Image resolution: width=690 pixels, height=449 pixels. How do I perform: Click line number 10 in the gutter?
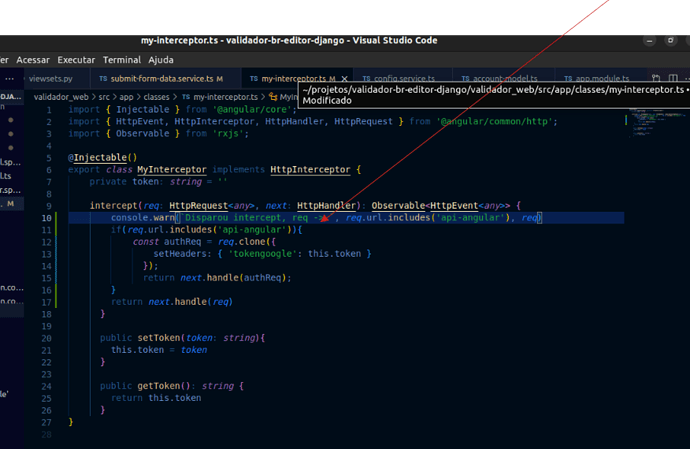coord(47,218)
